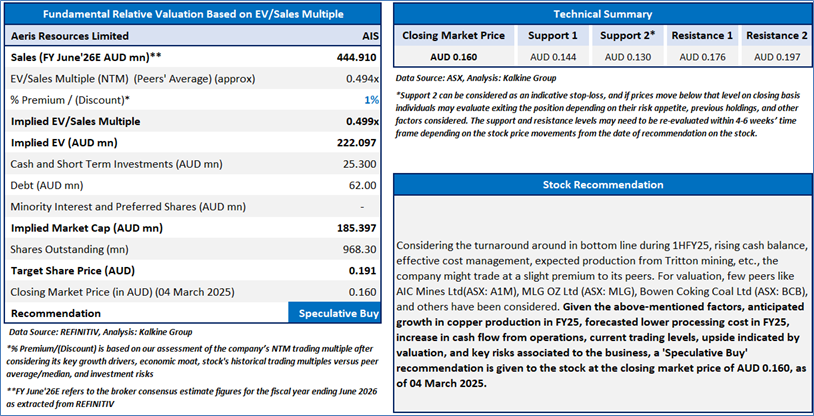Select the AIS ticker cell
The image size is (814, 416).
364,34
